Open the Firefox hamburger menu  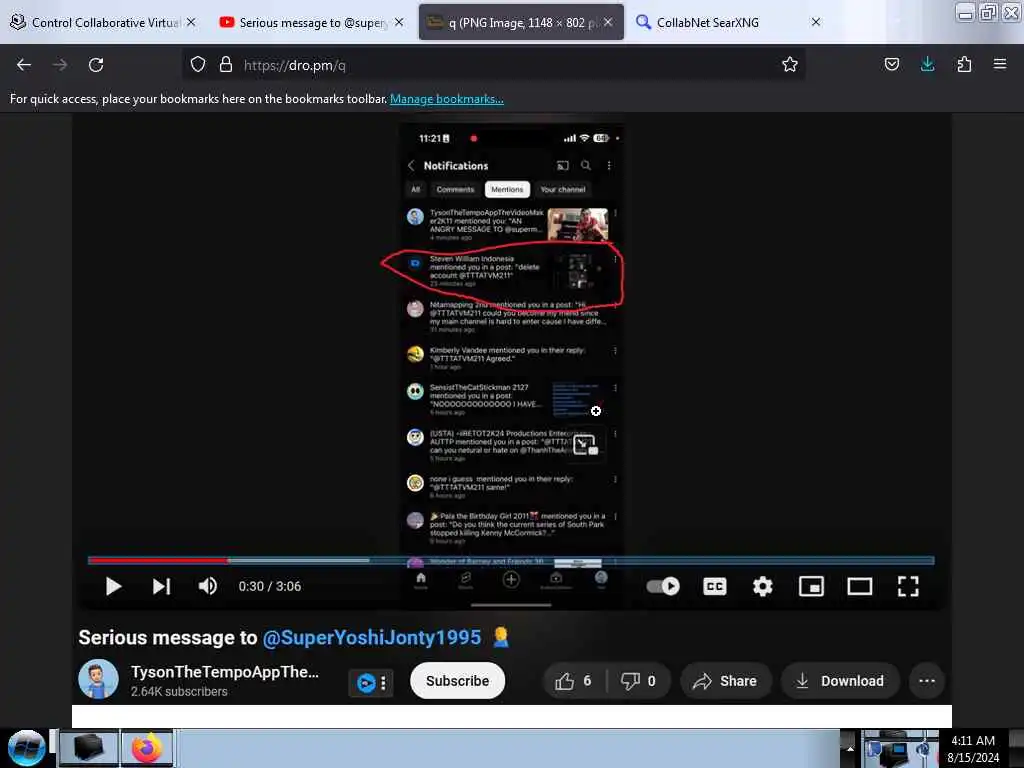999,65
